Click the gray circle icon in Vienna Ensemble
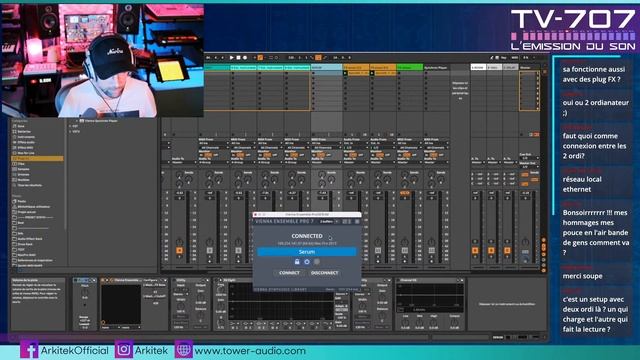This screenshot has width=640, height=360. coord(317,262)
